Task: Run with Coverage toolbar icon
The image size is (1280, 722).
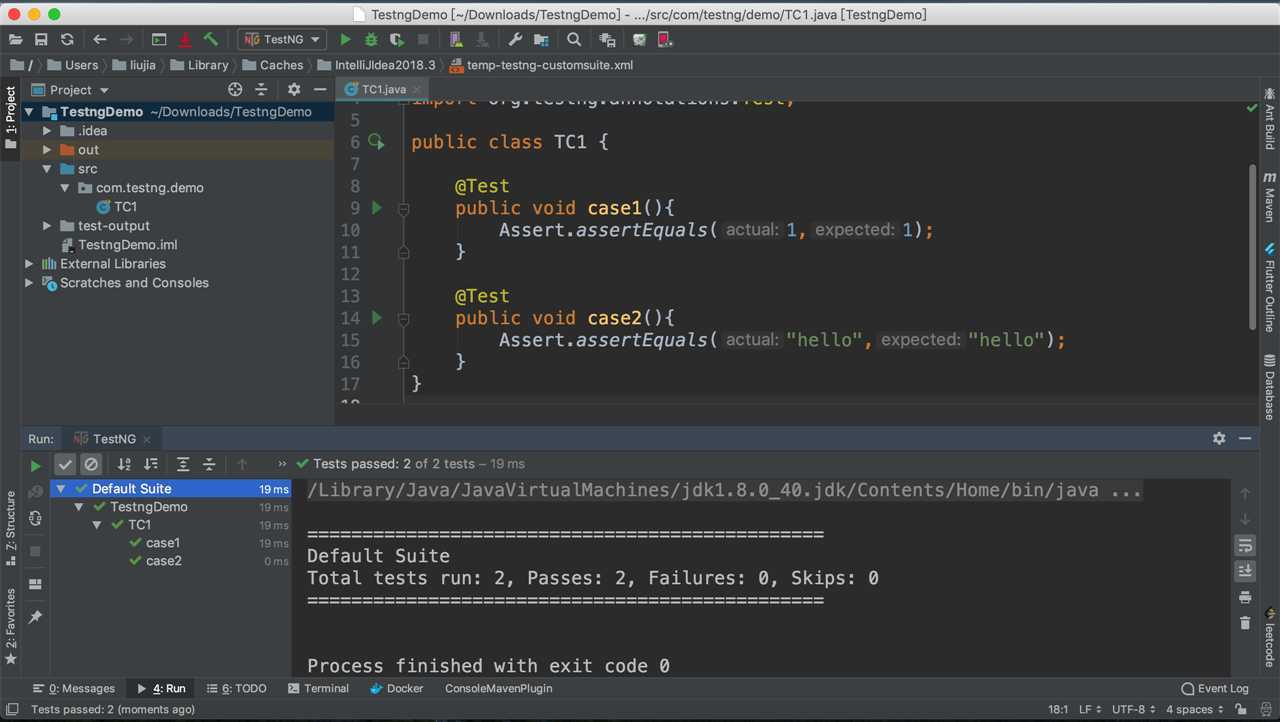Action: tap(397, 39)
